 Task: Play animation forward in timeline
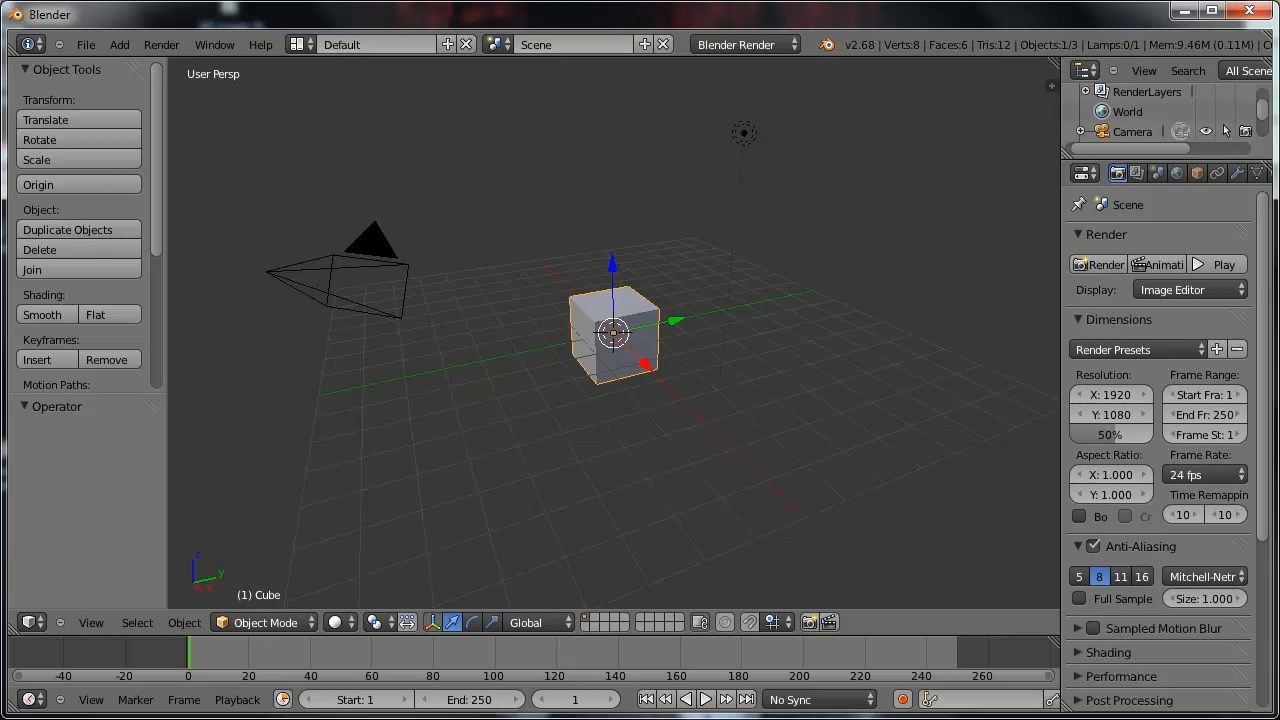tap(706, 699)
